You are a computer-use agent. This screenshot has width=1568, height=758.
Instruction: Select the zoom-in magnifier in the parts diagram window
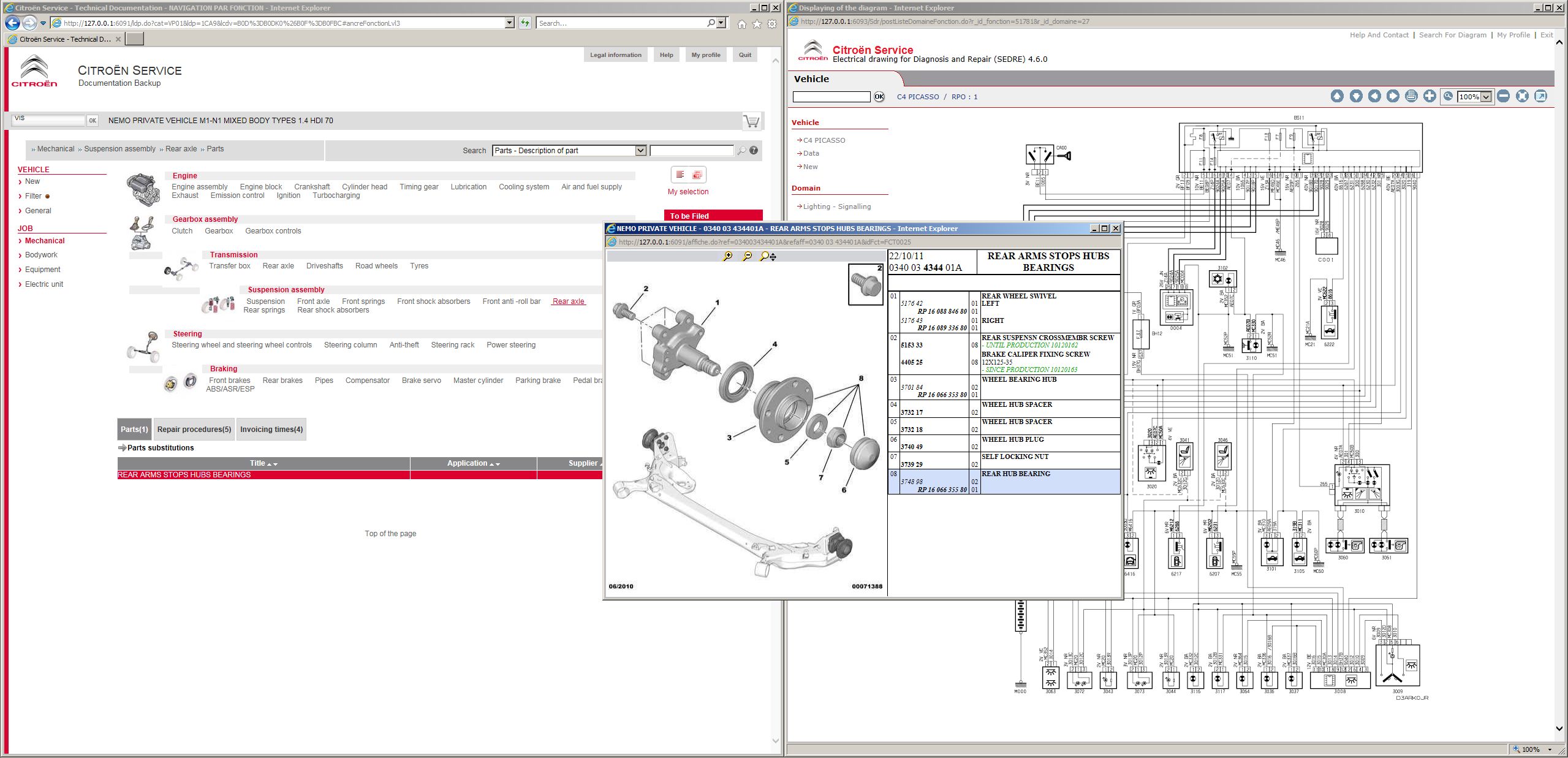click(728, 257)
